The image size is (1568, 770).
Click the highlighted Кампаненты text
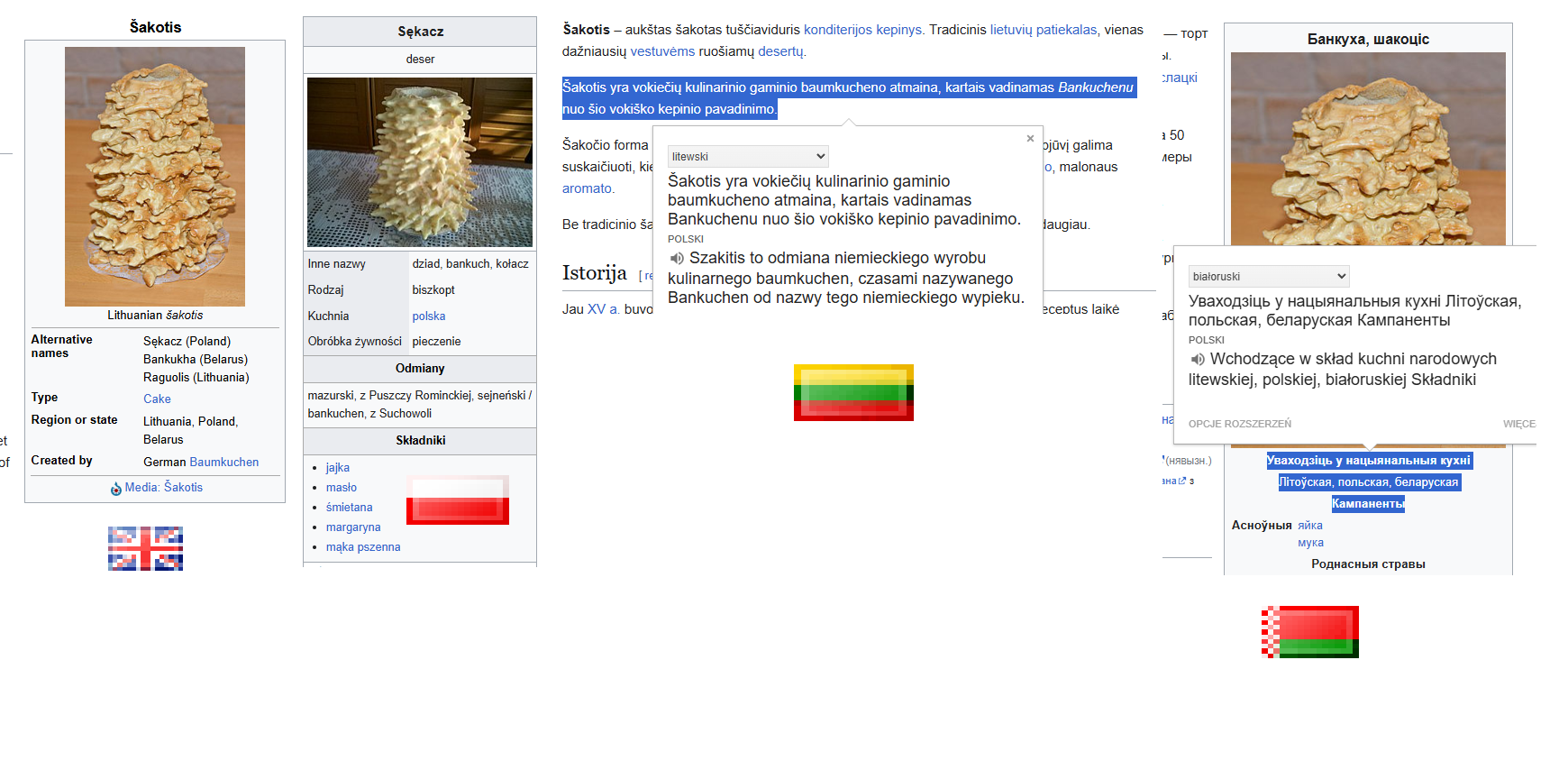[x=1368, y=504]
